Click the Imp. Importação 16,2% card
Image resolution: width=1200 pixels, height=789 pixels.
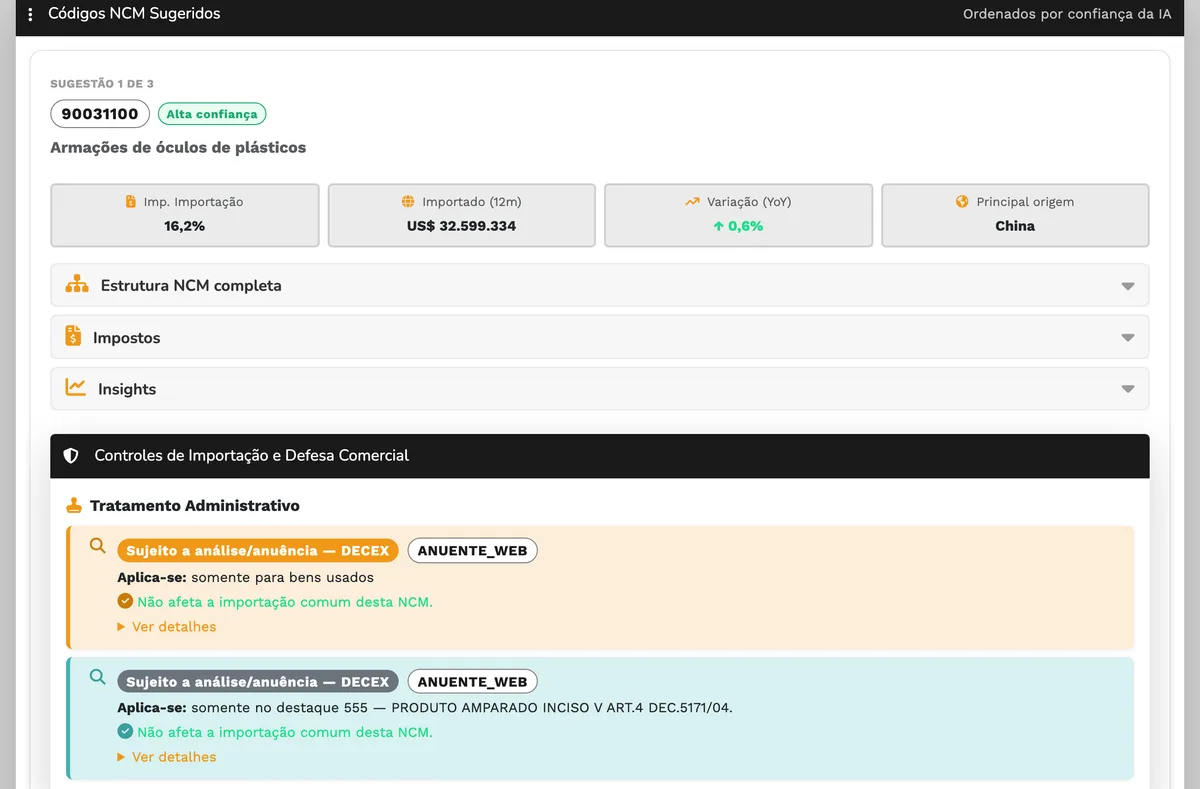point(185,215)
